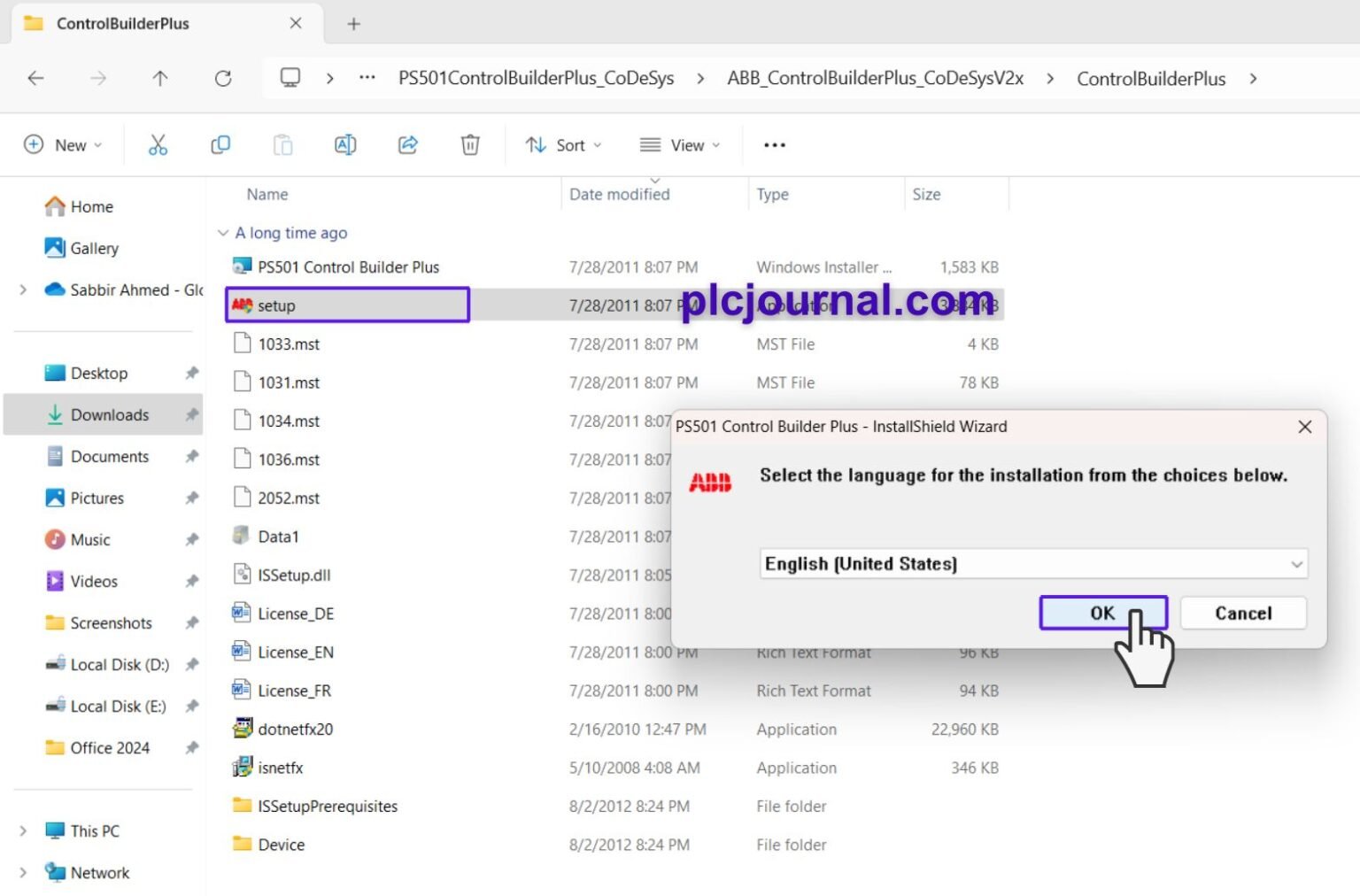The height and width of the screenshot is (896, 1360).
Task: Click the Cut scissors icon in toolbar
Action: click(x=158, y=145)
